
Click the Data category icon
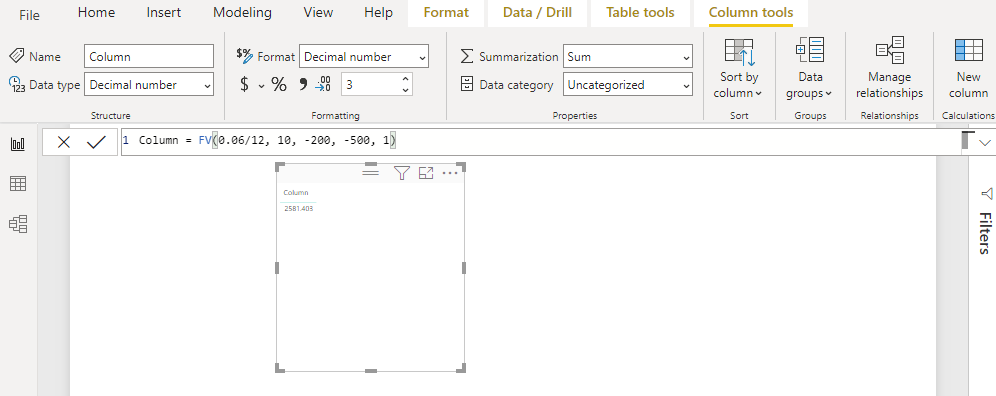tap(467, 85)
